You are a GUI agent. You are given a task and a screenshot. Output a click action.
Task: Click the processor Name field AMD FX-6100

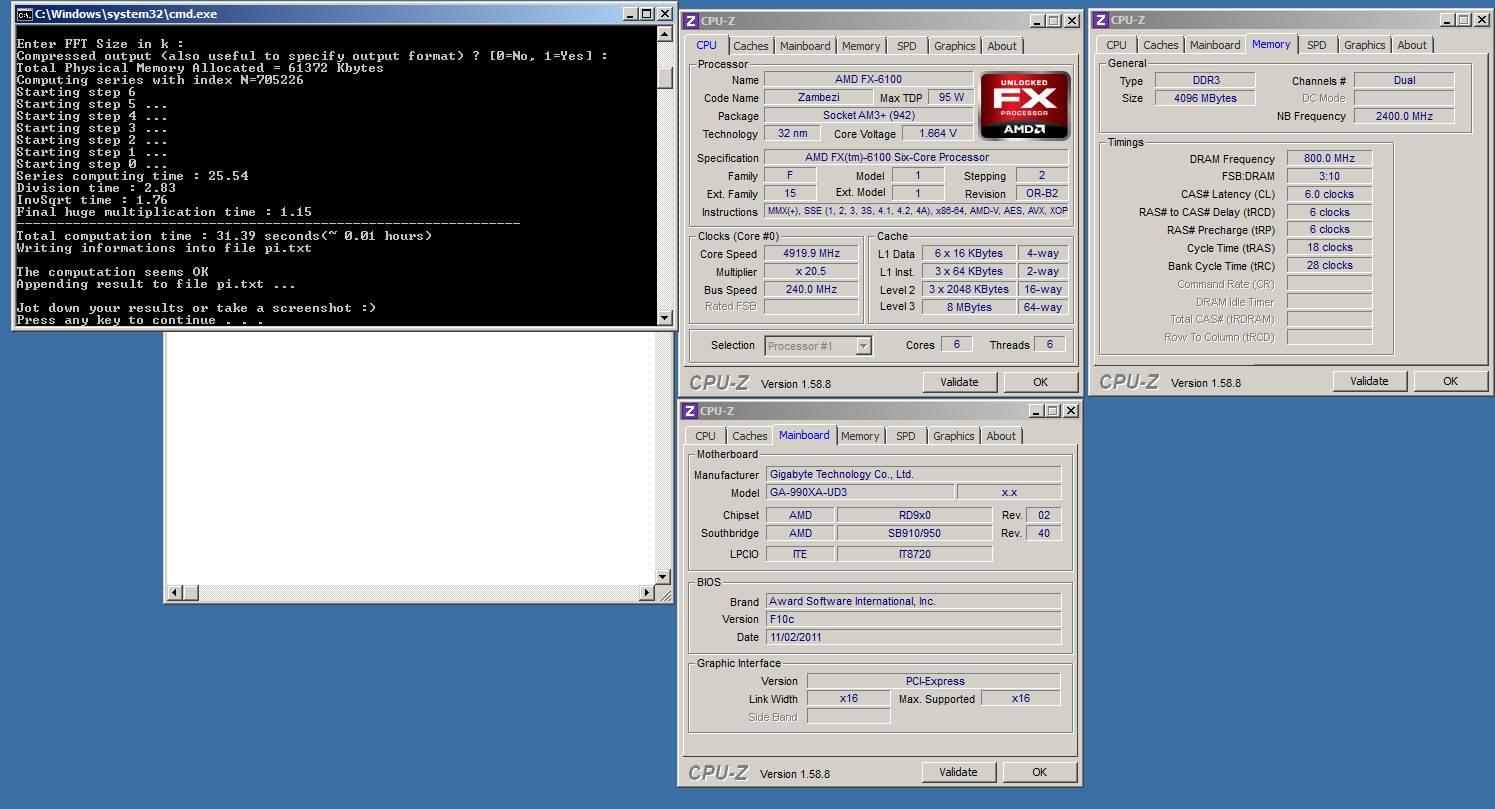point(868,80)
